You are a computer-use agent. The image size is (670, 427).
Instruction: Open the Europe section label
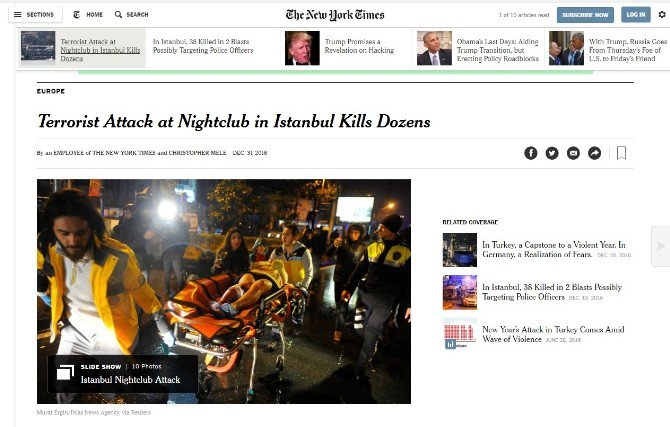coord(51,91)
